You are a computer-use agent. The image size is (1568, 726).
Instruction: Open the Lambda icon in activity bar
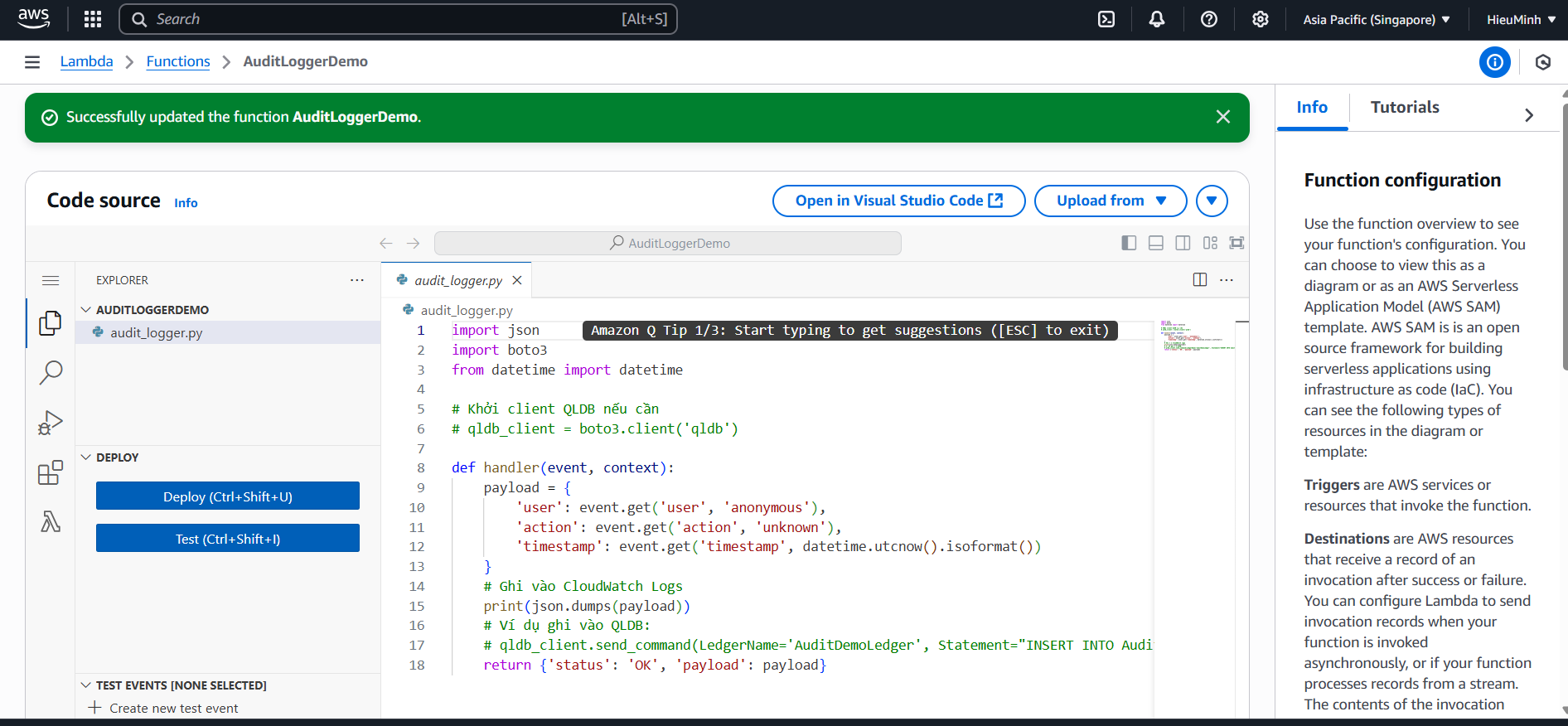(x=51, y=521)
